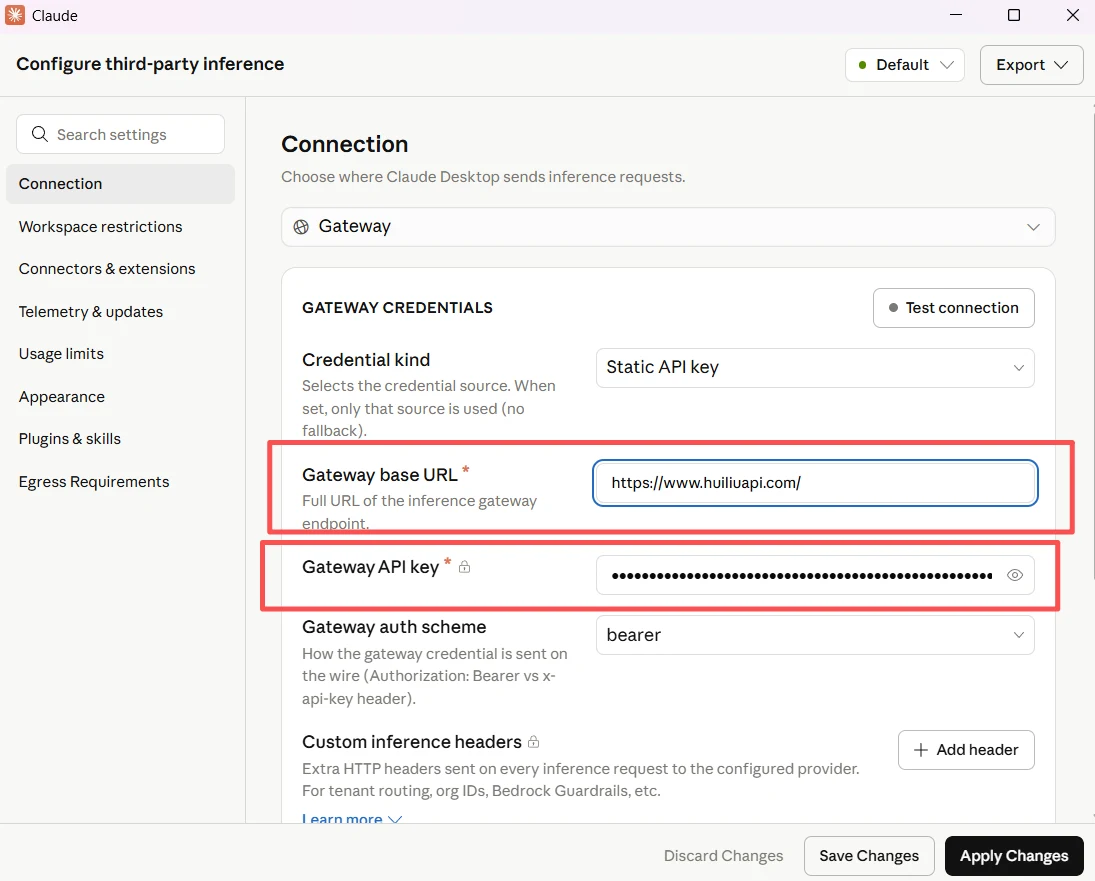Open the Connection settings section
The width and height of the screenshot is (1095, 881).
[120, 184]
